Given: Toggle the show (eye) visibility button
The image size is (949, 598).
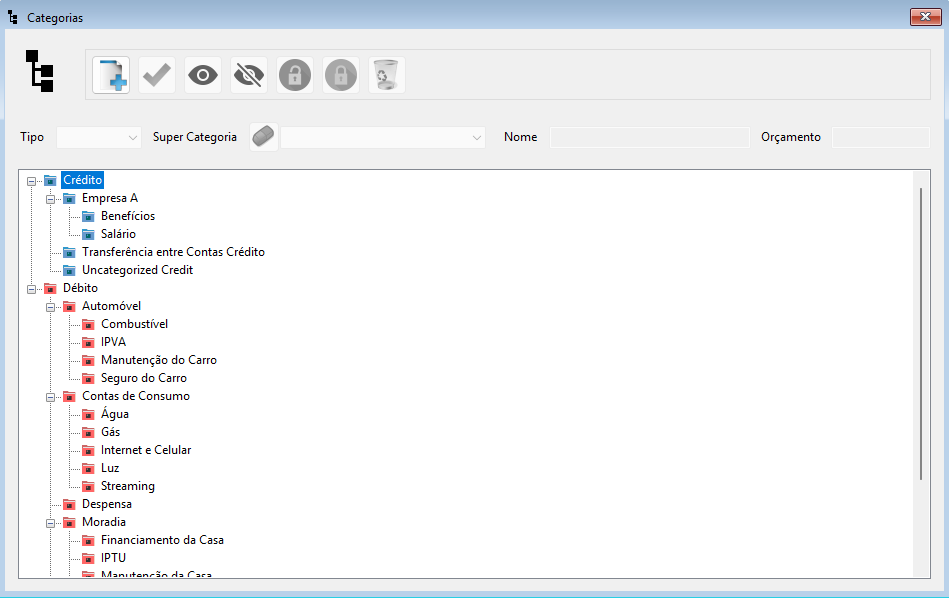Looking at the screenshot, I should click(x=203, y=75).
